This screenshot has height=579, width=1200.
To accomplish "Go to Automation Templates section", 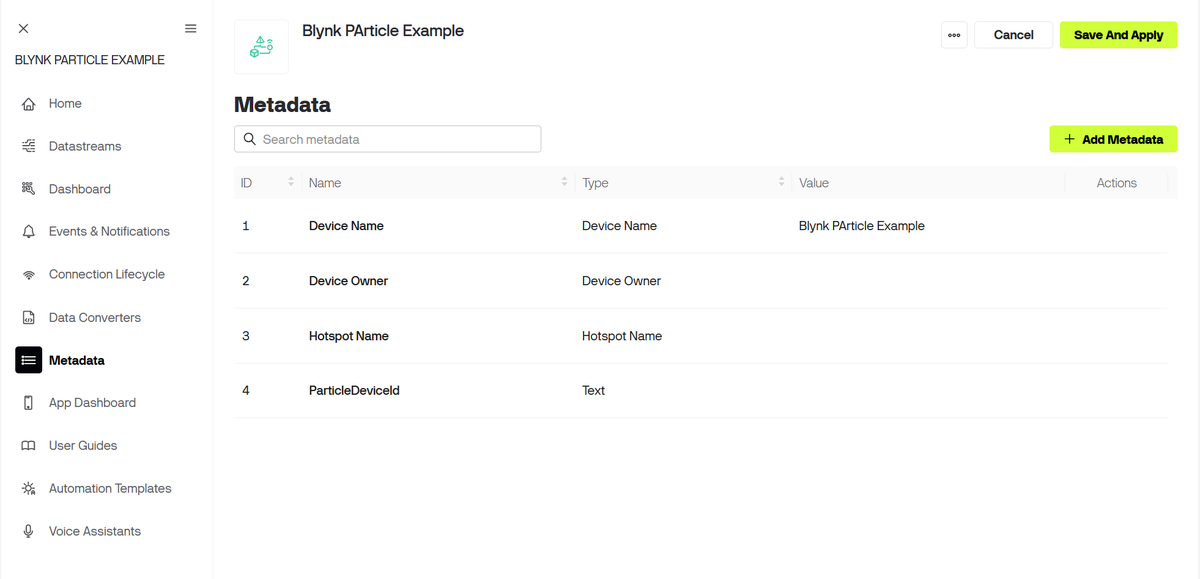I will pyautogui.click(x=110, y=489).
